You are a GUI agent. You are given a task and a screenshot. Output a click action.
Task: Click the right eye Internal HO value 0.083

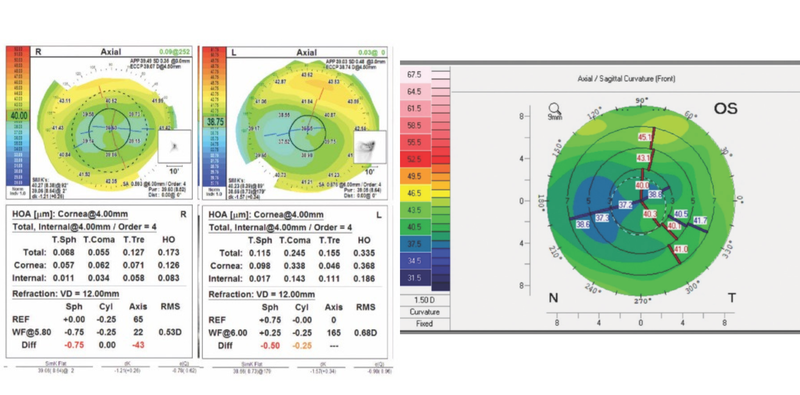168,278
